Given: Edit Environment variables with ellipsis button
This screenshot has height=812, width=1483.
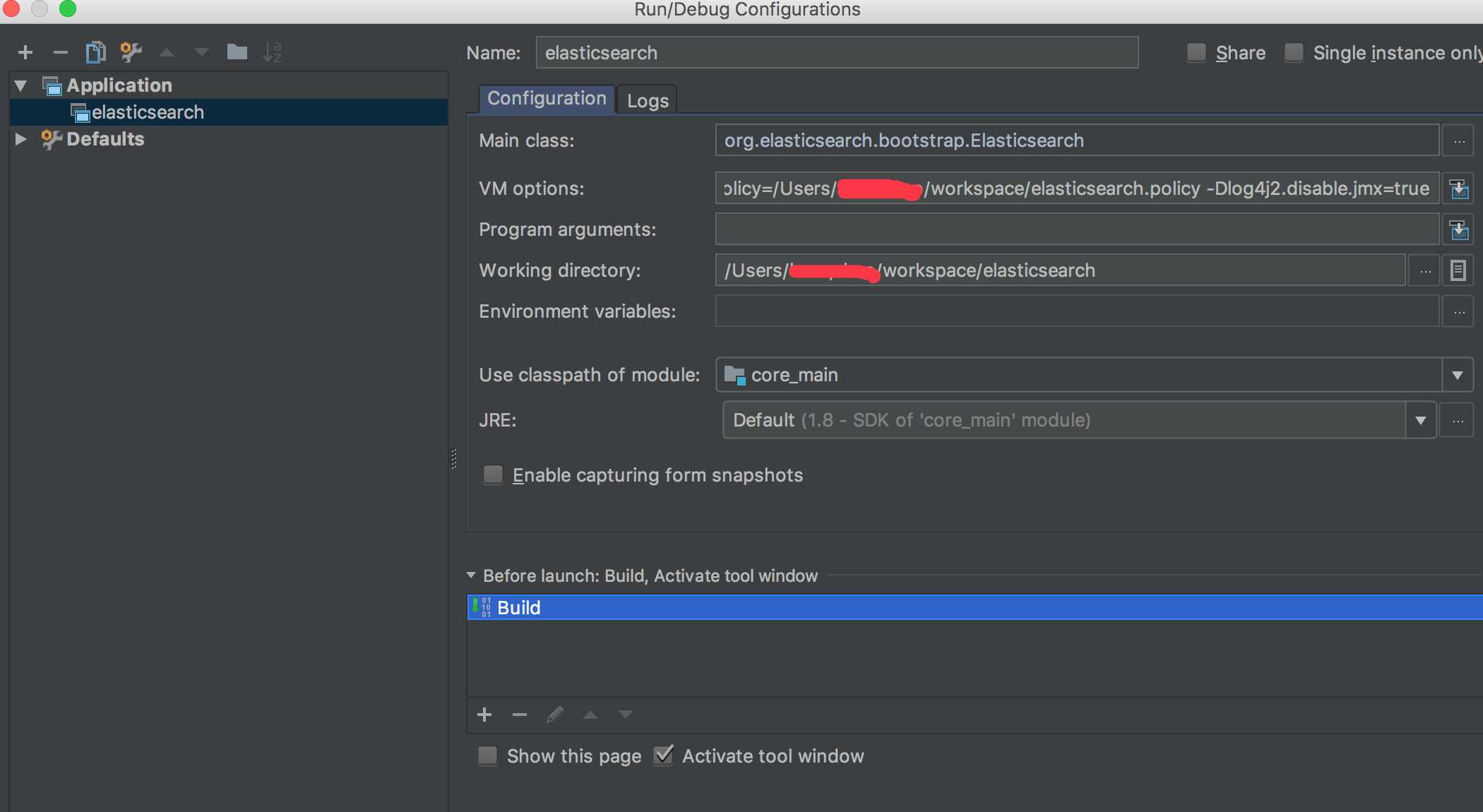Looking at the screenshot, I should 1458,311.
